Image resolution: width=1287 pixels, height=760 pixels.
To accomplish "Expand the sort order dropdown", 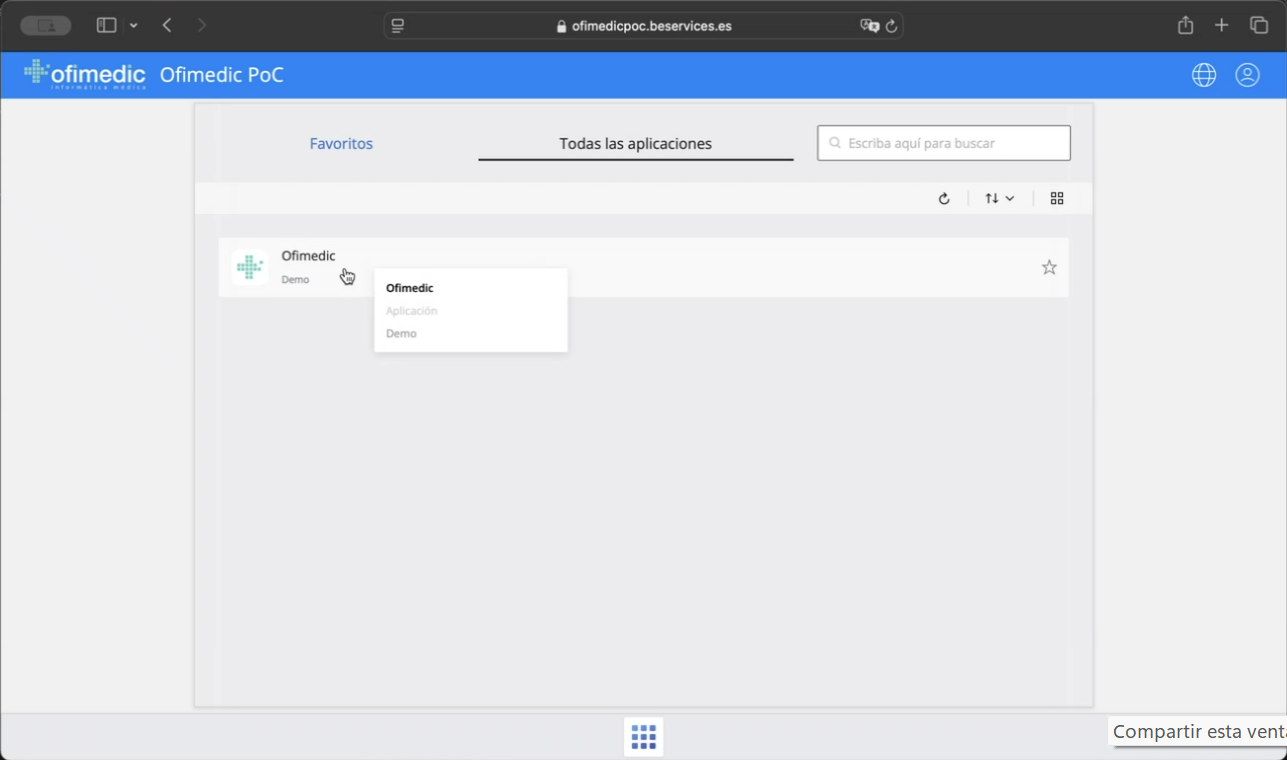I will point(999,199).
